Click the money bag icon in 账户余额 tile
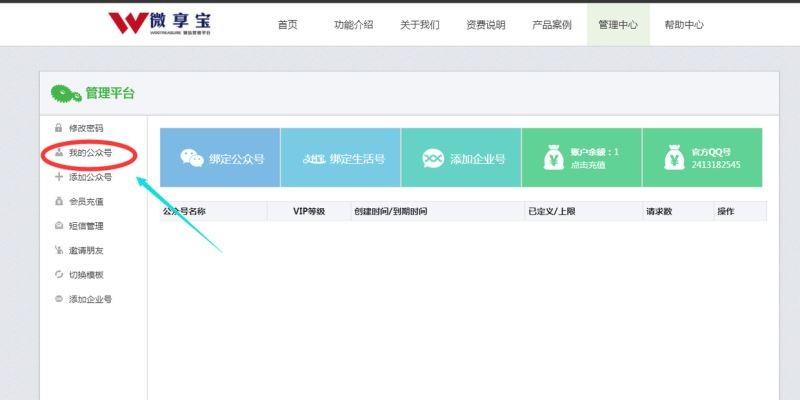This screenshot has width=800, height=400. 554,157
